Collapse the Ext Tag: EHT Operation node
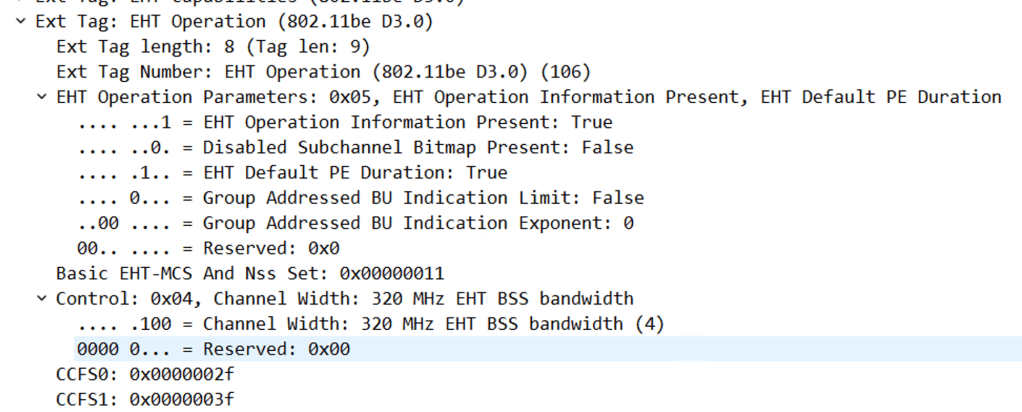1022x412 pixels. [x=21, y=21]
